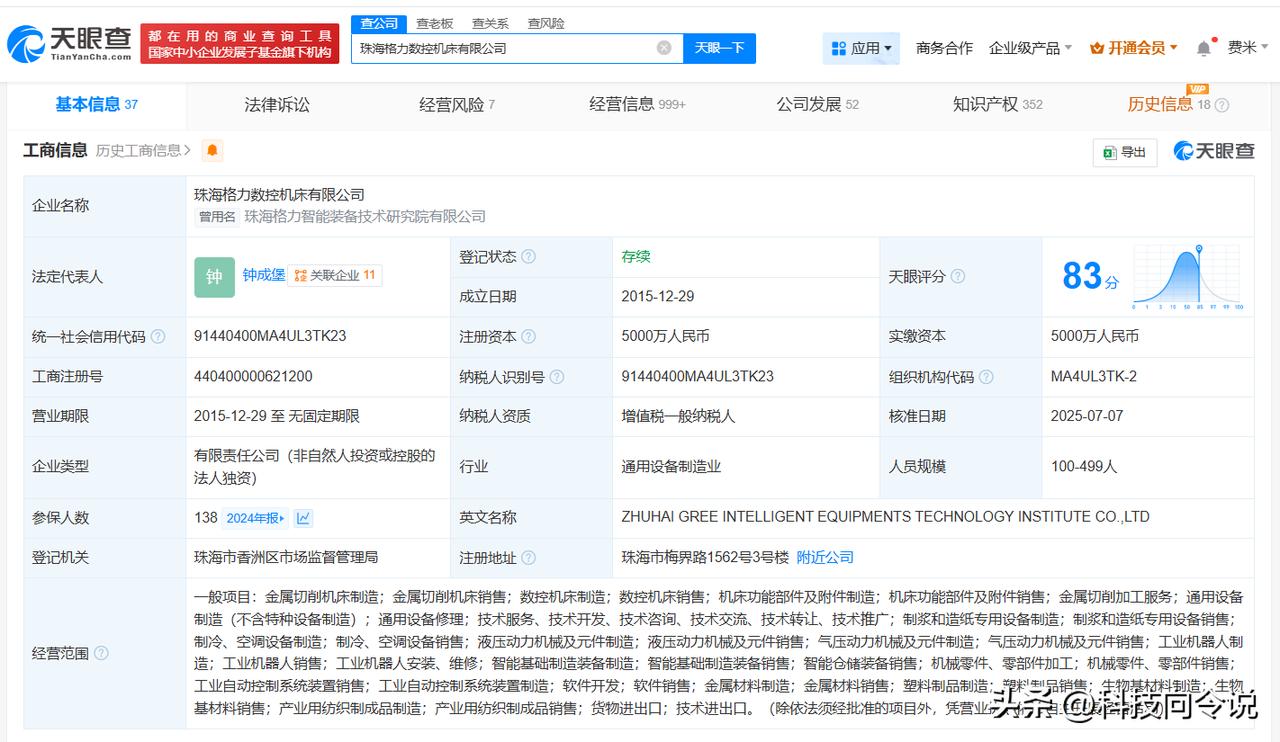Click the 存续 status text
The image size is (1280, 742).
tap(636, 256)
